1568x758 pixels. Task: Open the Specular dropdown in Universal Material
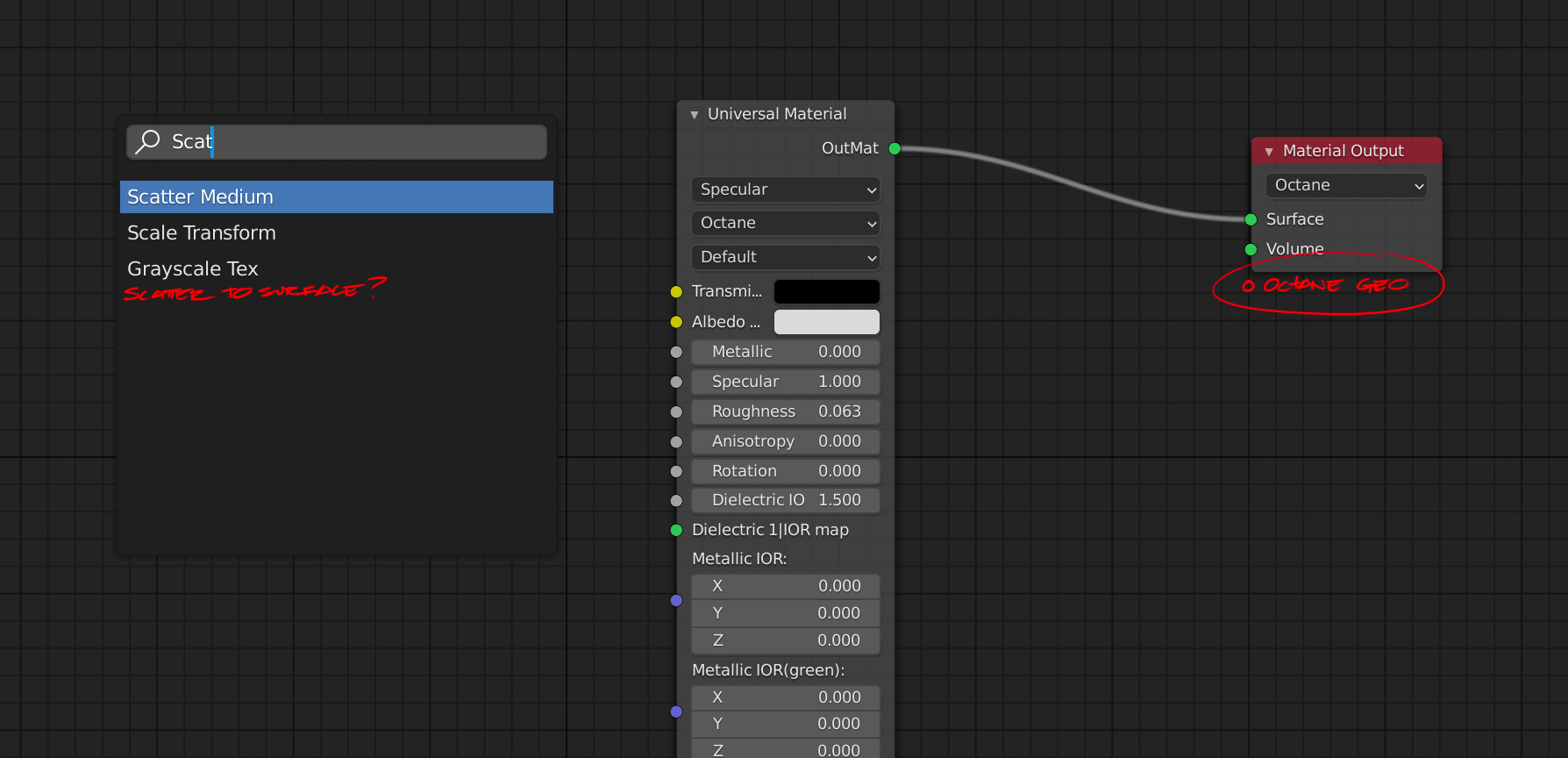coord(786,189)
